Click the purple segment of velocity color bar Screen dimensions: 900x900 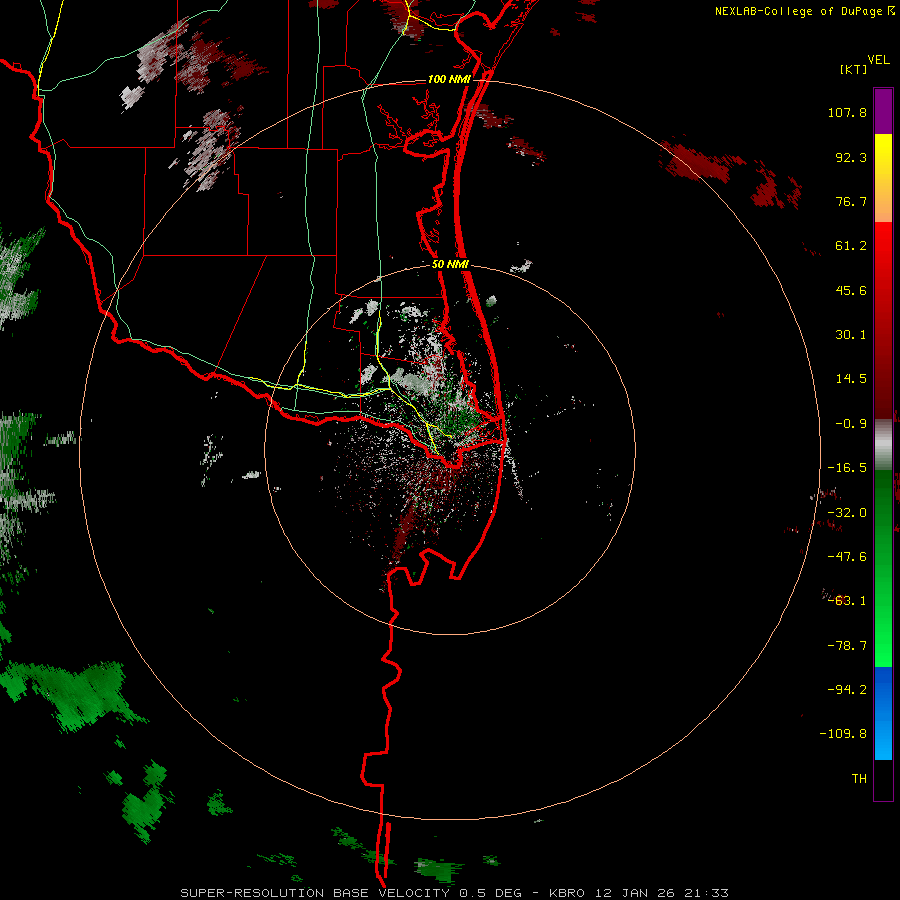pyautogui.click(x=883, y=111)
